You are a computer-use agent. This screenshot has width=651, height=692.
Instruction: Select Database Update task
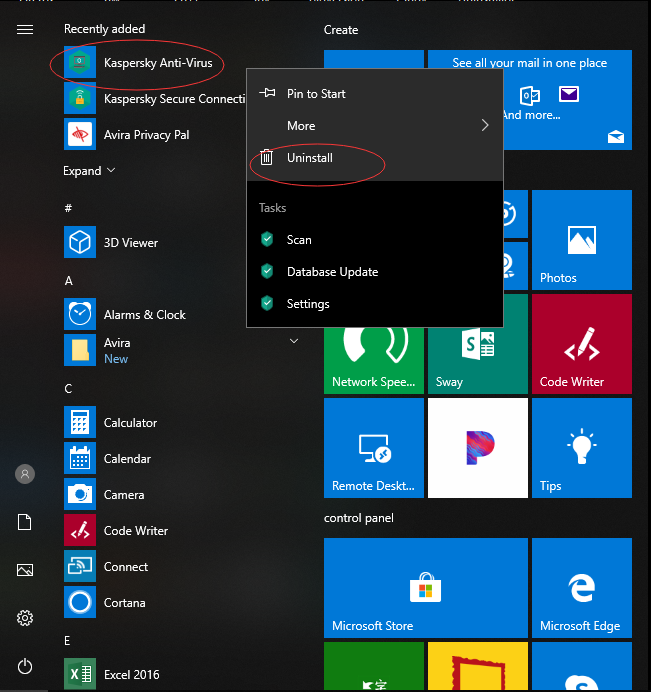pyautogui.click(x=375, y=271)
